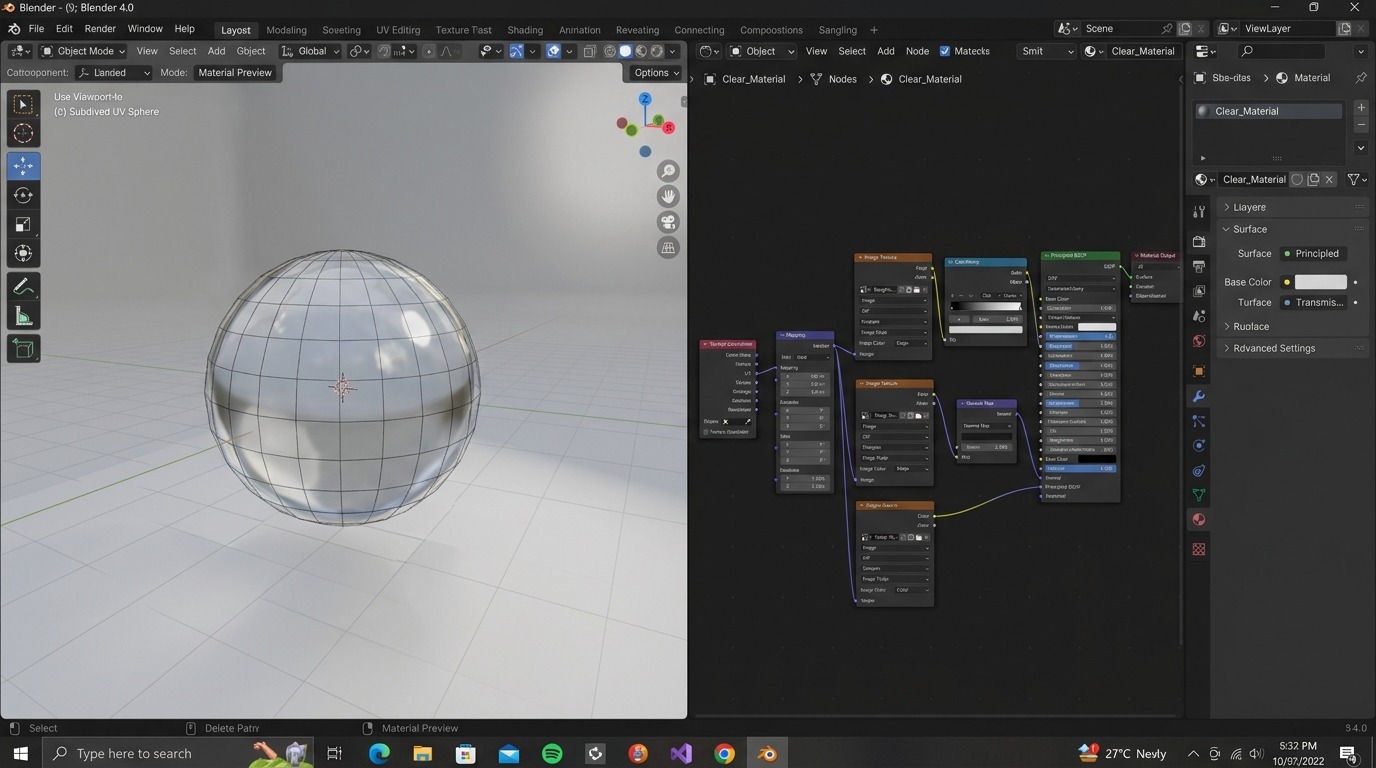Image resolution: width=1376 pixels, height=768 pixels.
Task: Open the Global orientation dropdown
Action: click(x=310, y=51)
